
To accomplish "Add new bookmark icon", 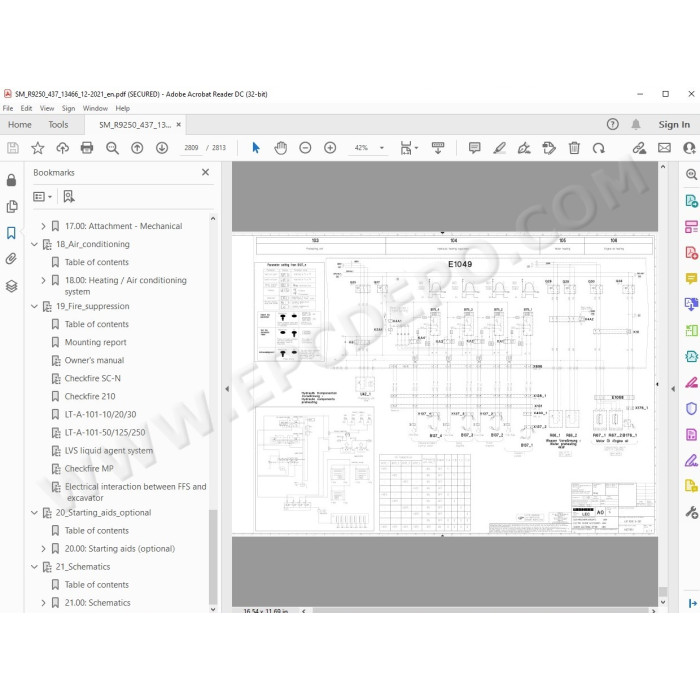I will (x=69, y=196).
